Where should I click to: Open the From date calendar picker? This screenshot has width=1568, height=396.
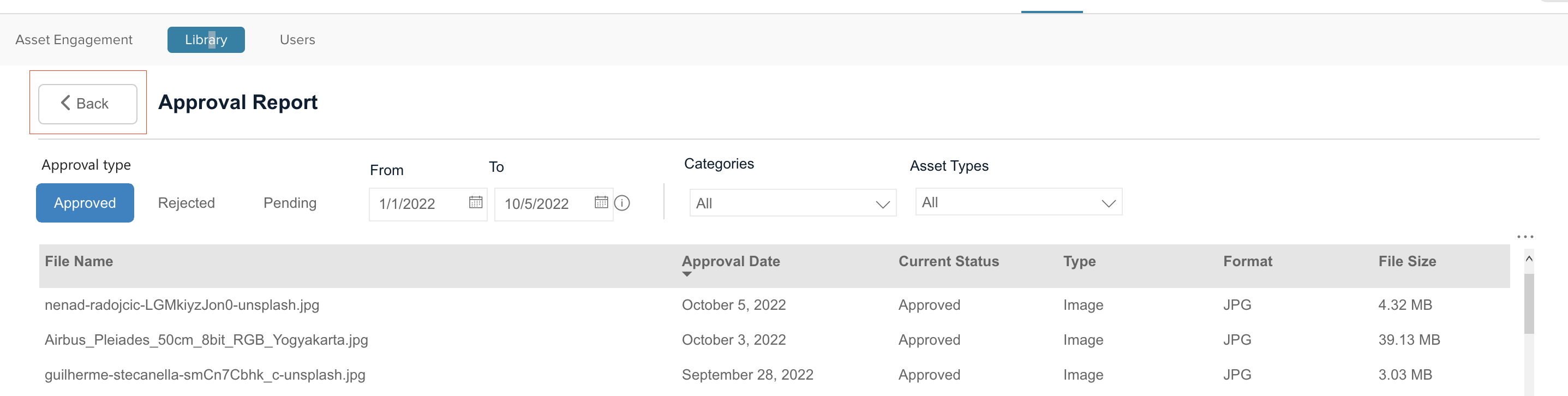[478, 204]
